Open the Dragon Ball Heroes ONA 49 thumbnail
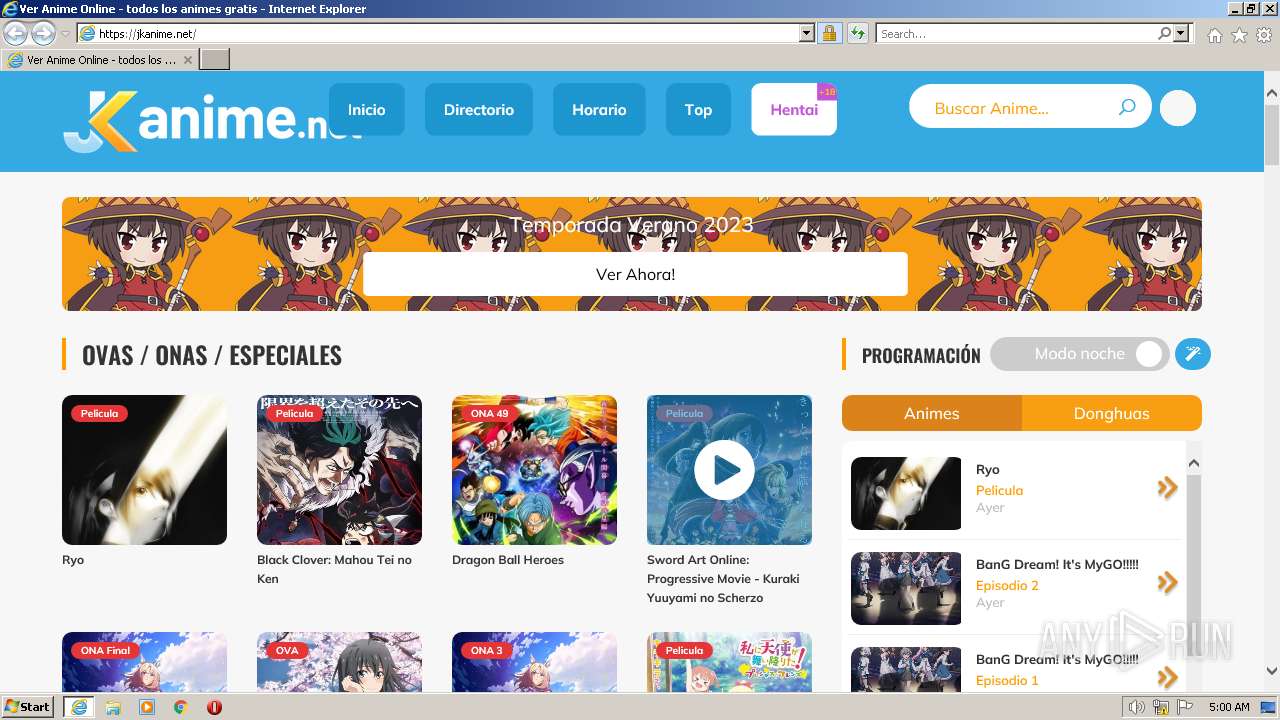This screenshot has width=1280, height=720. pyautogui.click(x=534, y=470)
